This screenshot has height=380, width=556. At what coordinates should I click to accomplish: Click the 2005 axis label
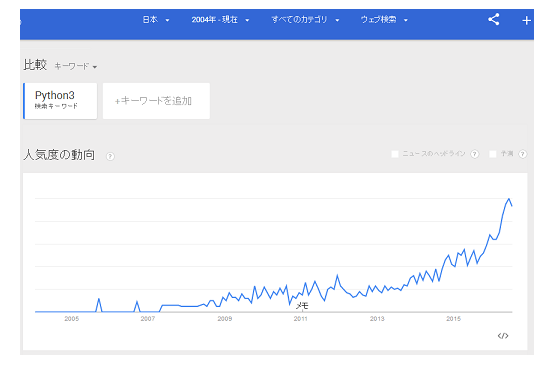(72, 319)
